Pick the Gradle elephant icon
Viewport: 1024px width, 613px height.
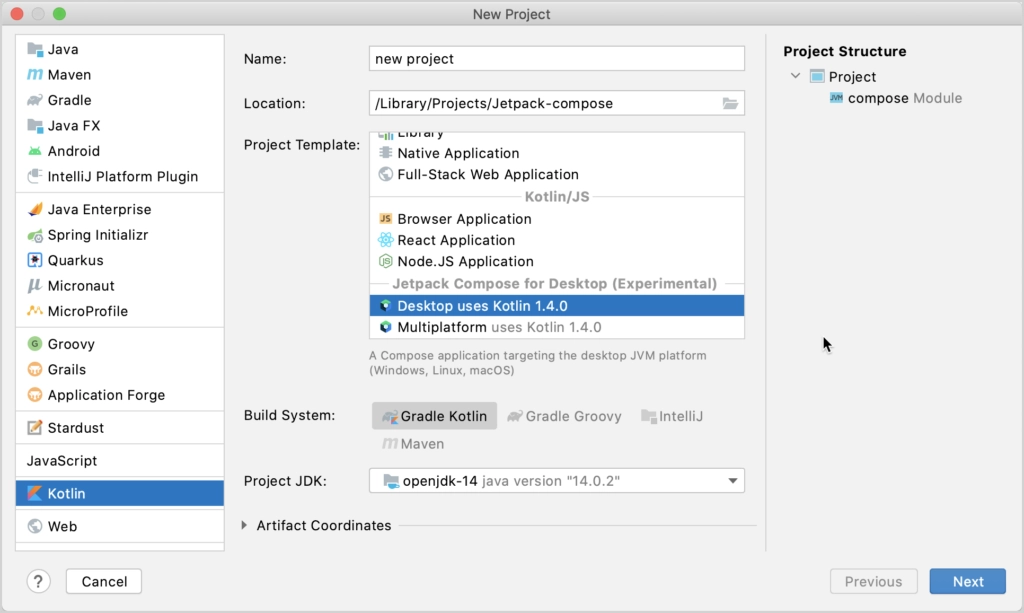point(35,100)
